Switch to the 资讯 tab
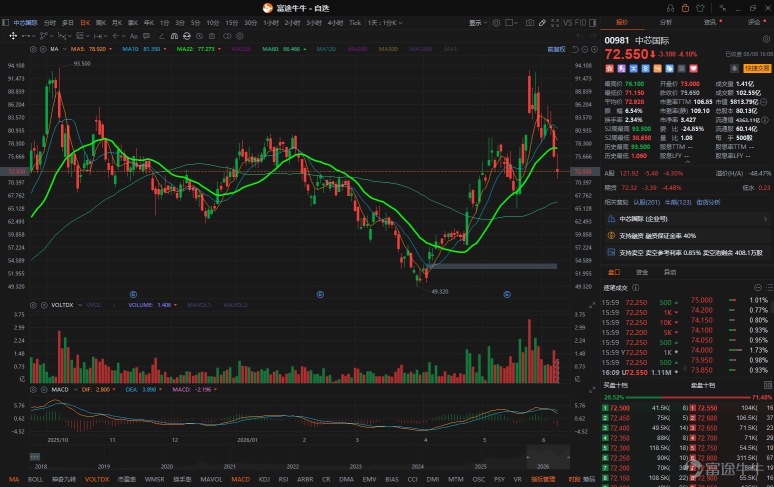The image size is (774, 487). click(x=710, y=22)
